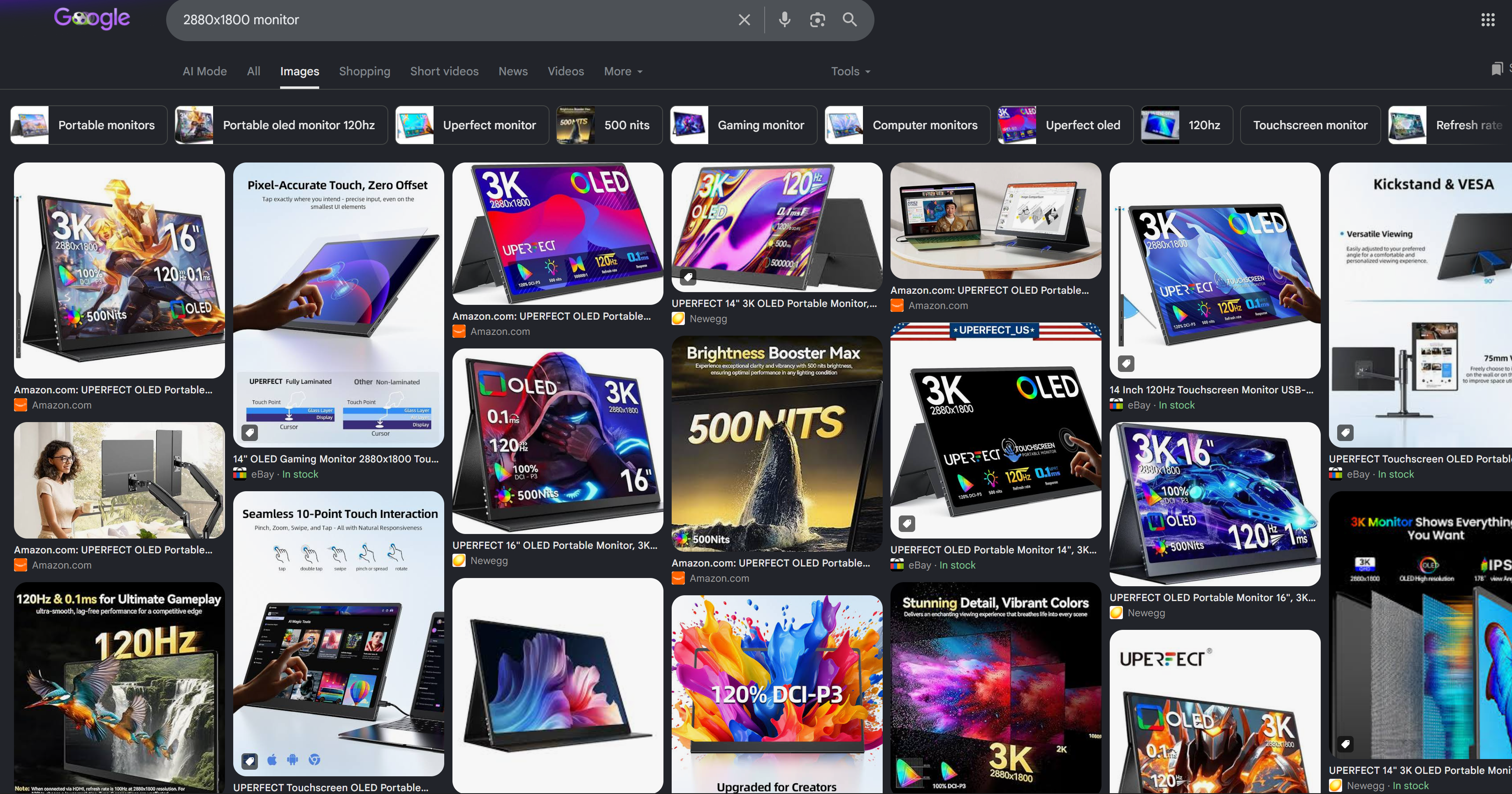Open the UPERFECT_US flag banner 3K OLED image

point(995,430)
